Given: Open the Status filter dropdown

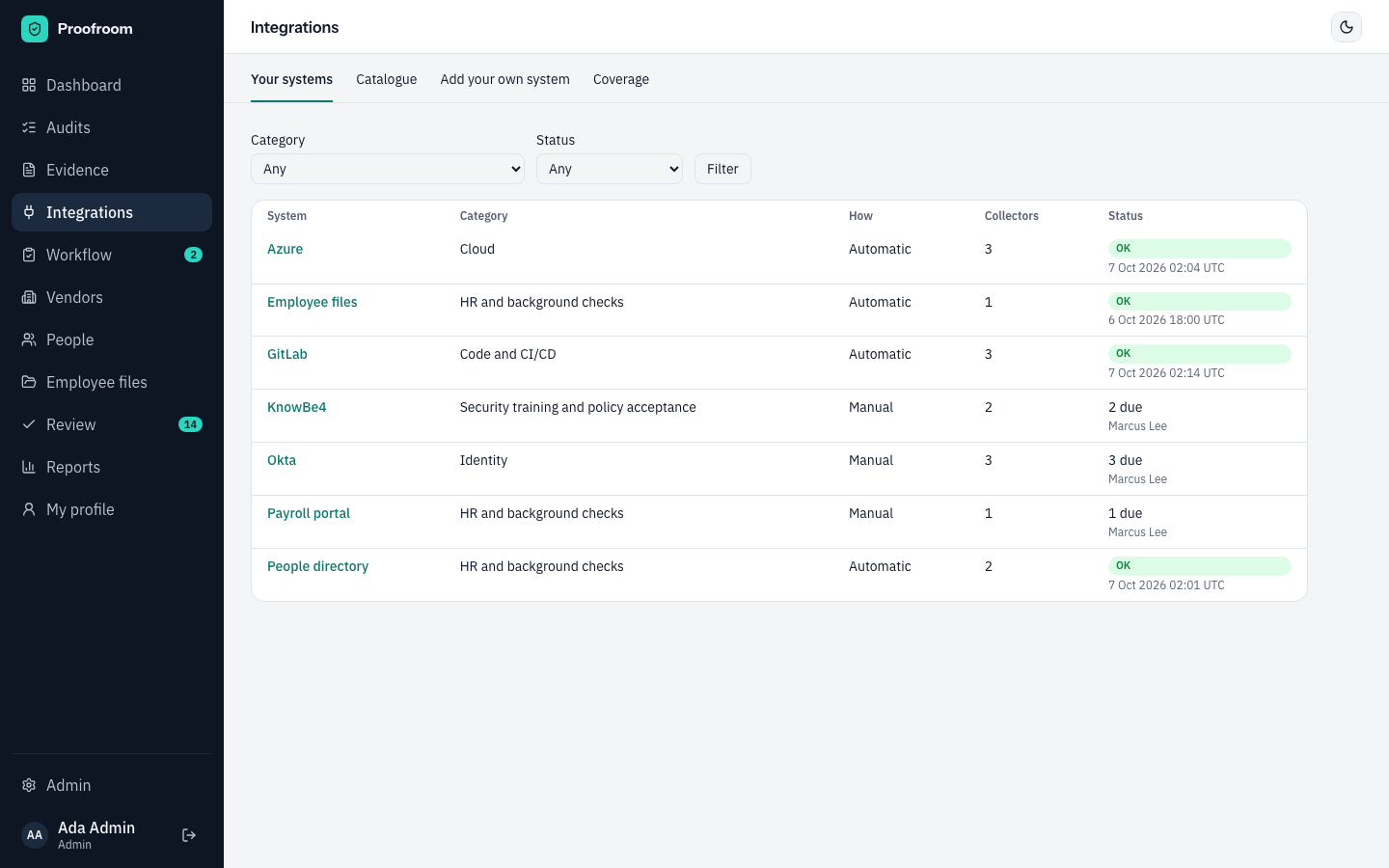Looking at the screenshot, I should [610, 169].
